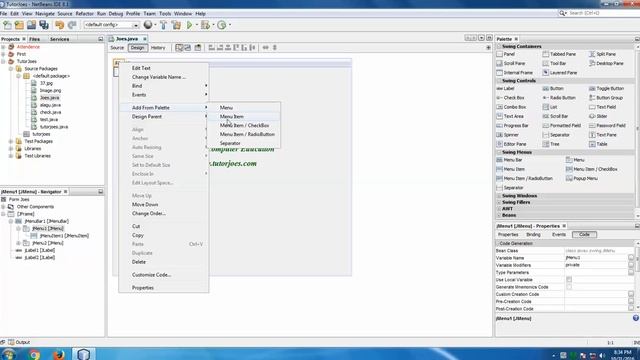
Task: Choose Menu Item in Add From Palette submenu
Action: coord(244,117)
